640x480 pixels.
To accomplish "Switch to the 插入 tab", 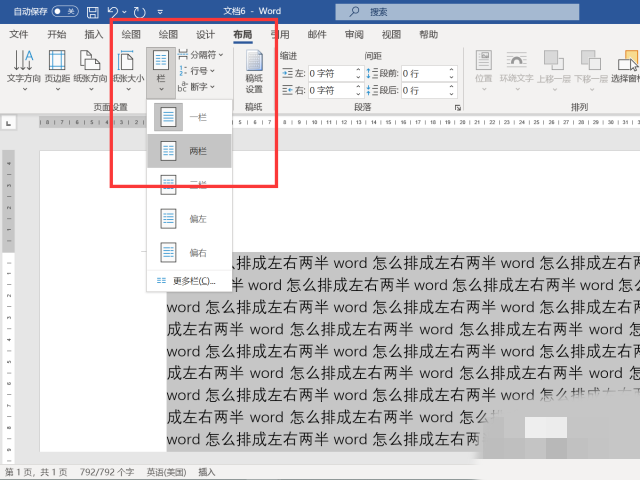I will click(93, 35).
